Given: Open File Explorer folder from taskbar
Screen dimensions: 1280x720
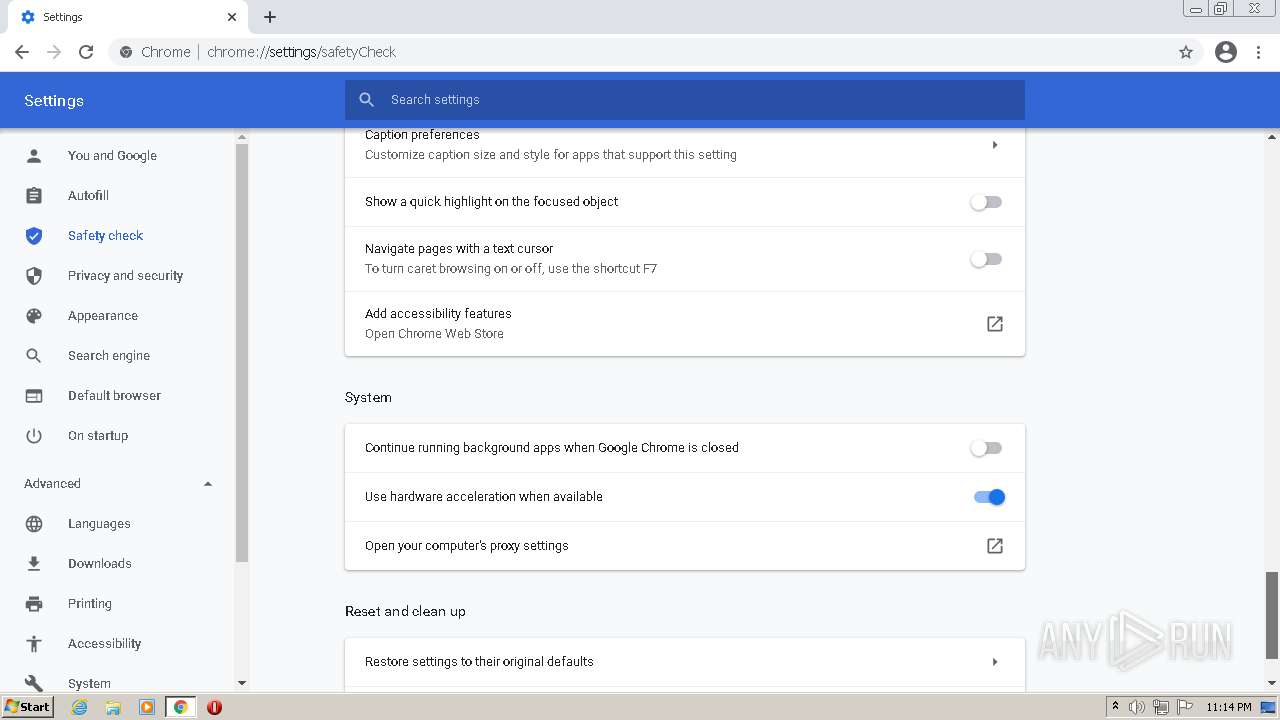Looking at the screenshot, I should (x=113, y=707).
